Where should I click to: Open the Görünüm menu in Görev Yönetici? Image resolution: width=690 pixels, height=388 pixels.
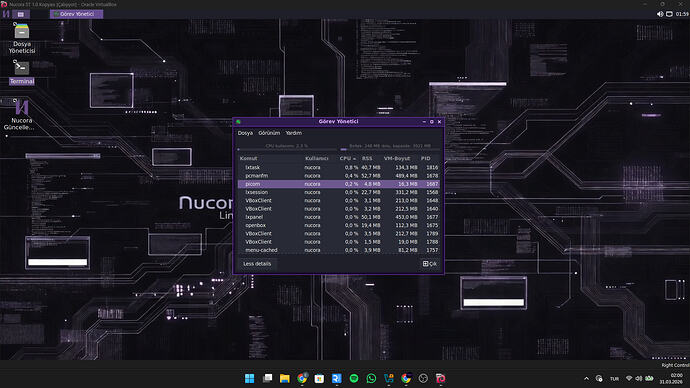[269, 133]
